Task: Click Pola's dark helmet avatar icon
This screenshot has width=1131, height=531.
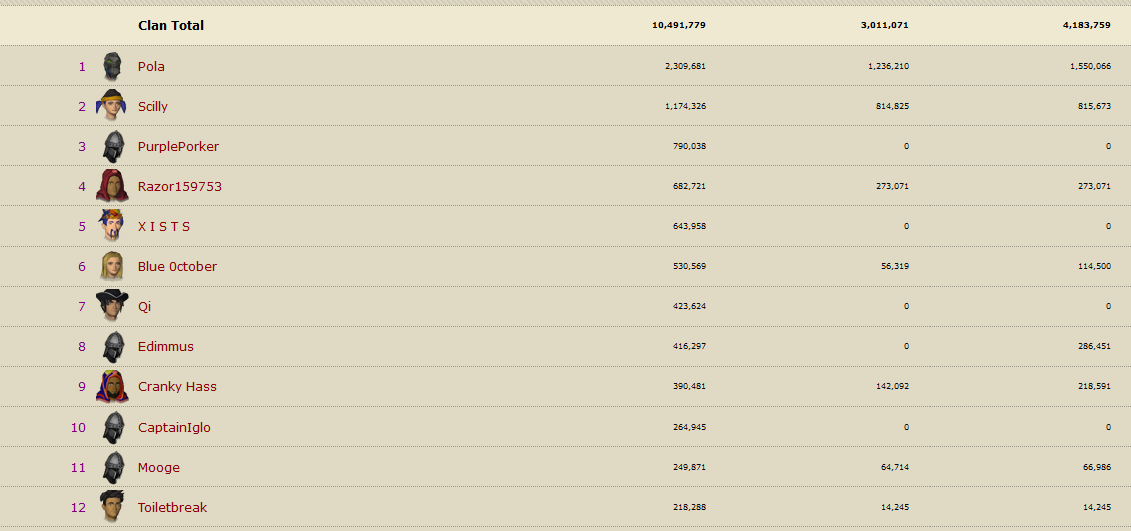Action: point(112,66)
